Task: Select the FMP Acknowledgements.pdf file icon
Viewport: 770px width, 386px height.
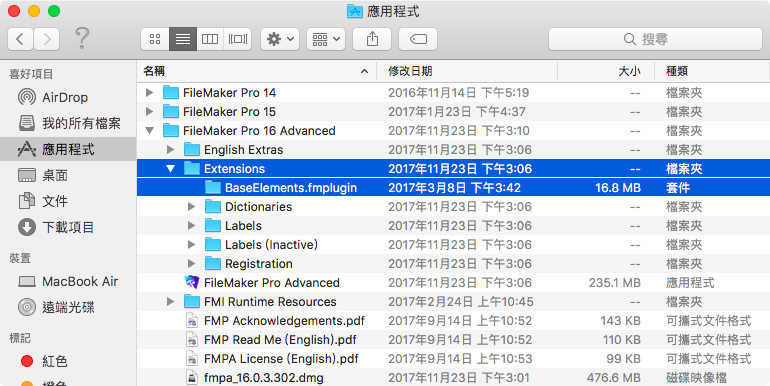Action: (192, 321)
